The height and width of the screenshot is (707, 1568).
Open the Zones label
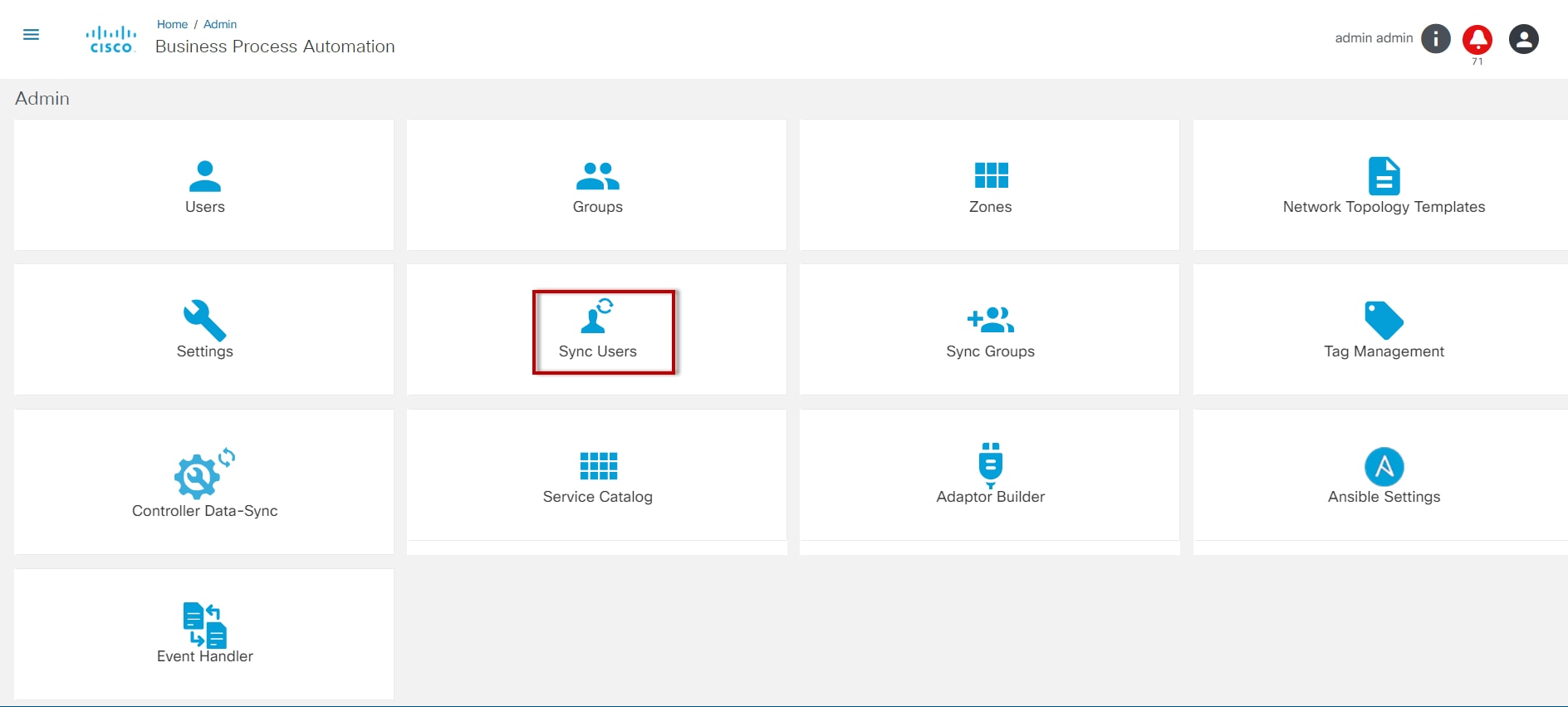click(x=991, y=207)
